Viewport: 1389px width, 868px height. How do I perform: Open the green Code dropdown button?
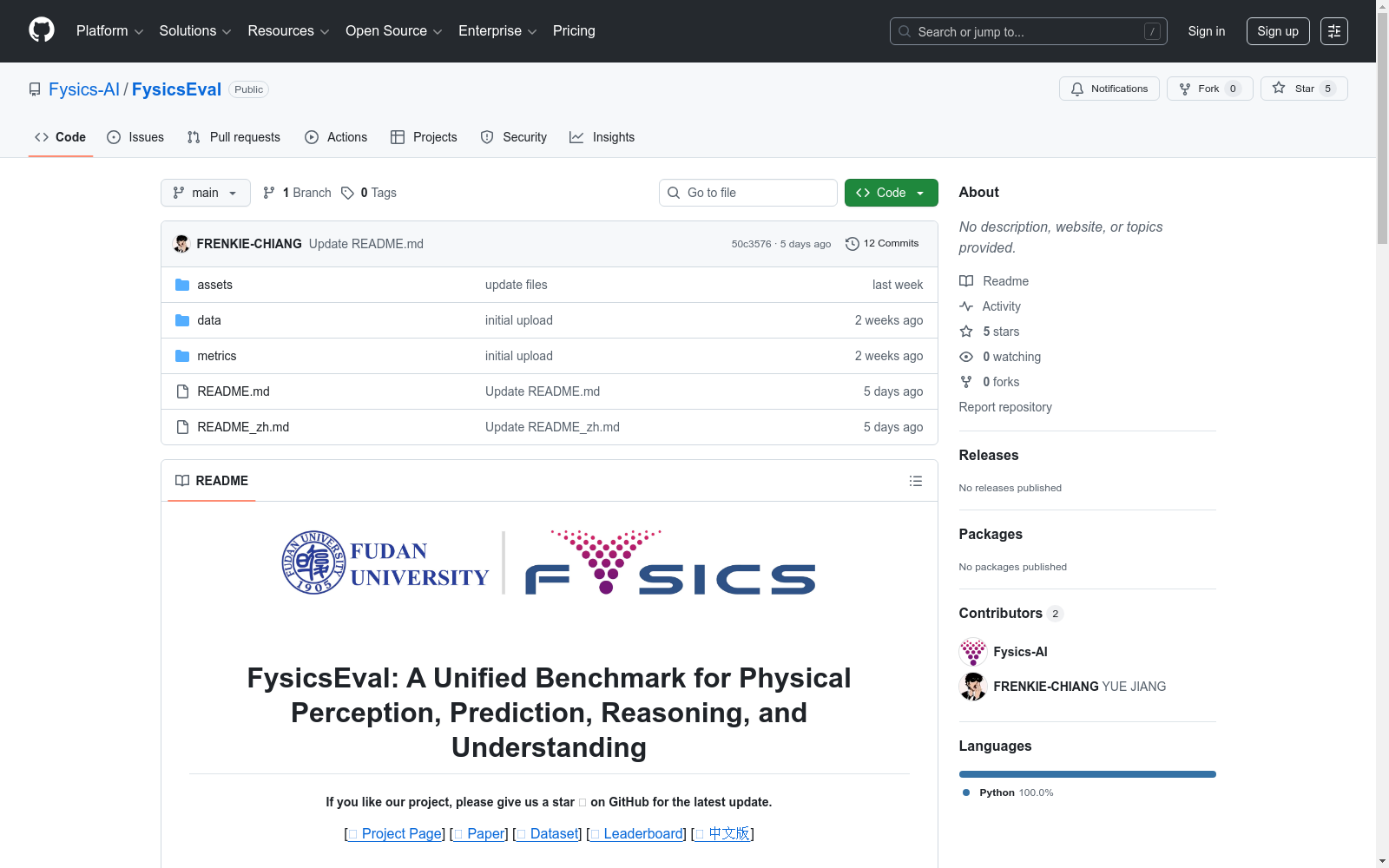tap(892, 193)
